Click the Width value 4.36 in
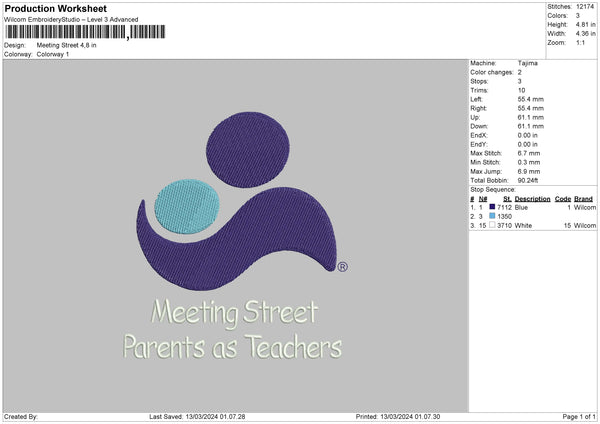The image size is (600, 424). coord(585,34)
